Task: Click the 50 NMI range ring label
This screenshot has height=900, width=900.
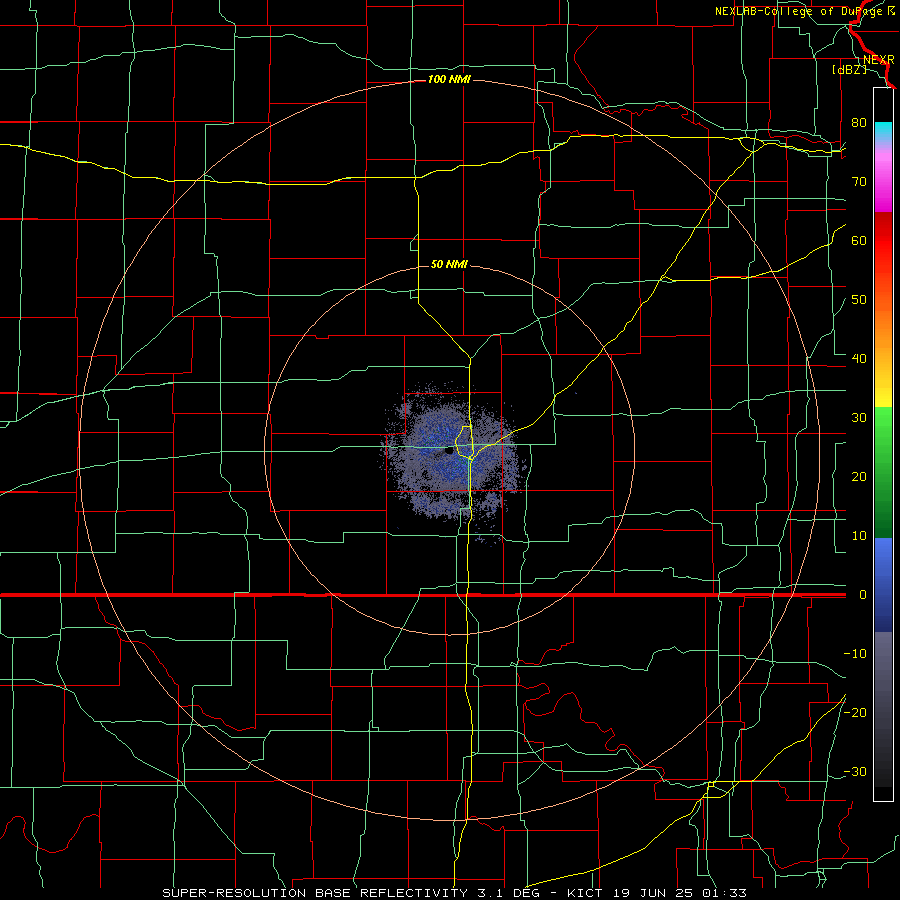Action: pyautogui.click(x=449, y=264)
